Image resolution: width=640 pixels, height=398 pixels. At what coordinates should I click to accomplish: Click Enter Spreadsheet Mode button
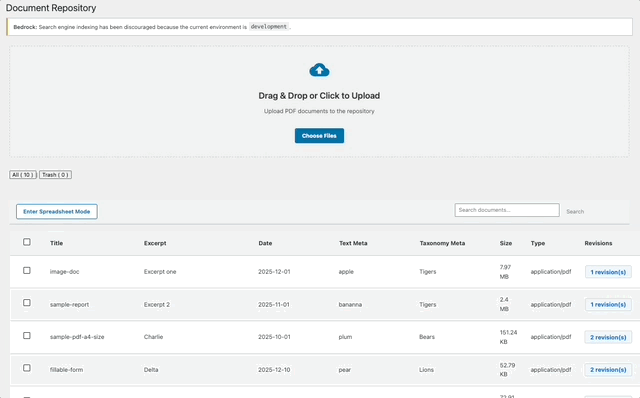click(x=57, y=211)
